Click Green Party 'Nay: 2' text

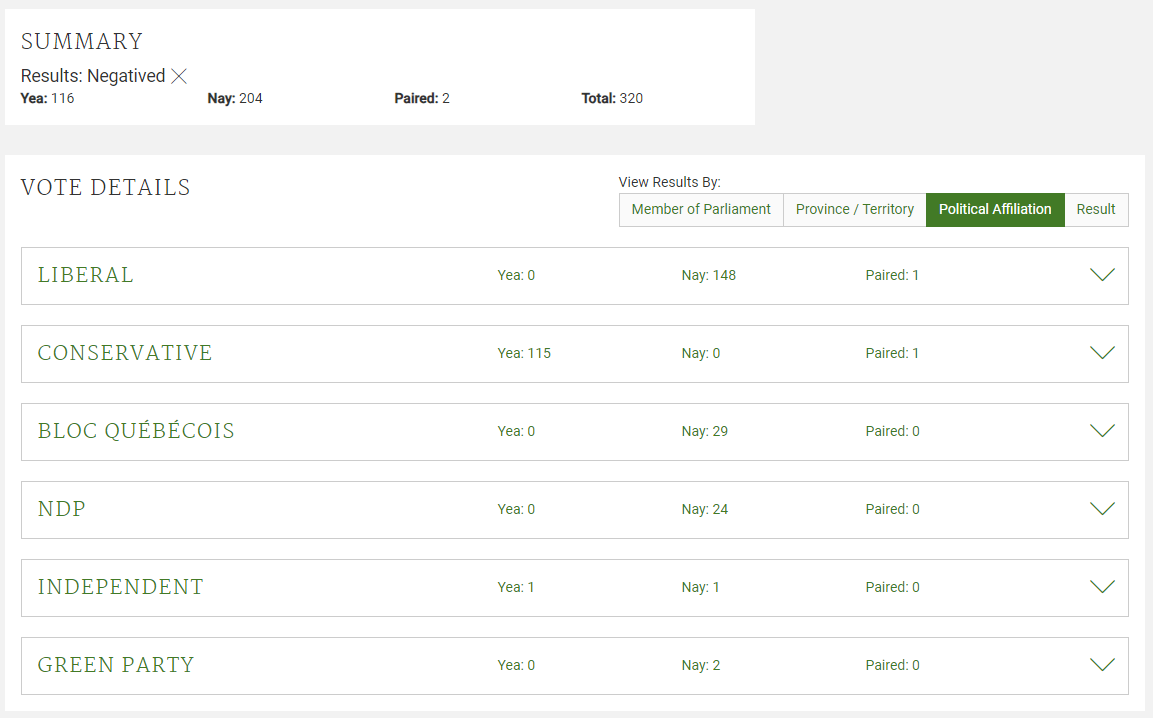pos(701,665)
